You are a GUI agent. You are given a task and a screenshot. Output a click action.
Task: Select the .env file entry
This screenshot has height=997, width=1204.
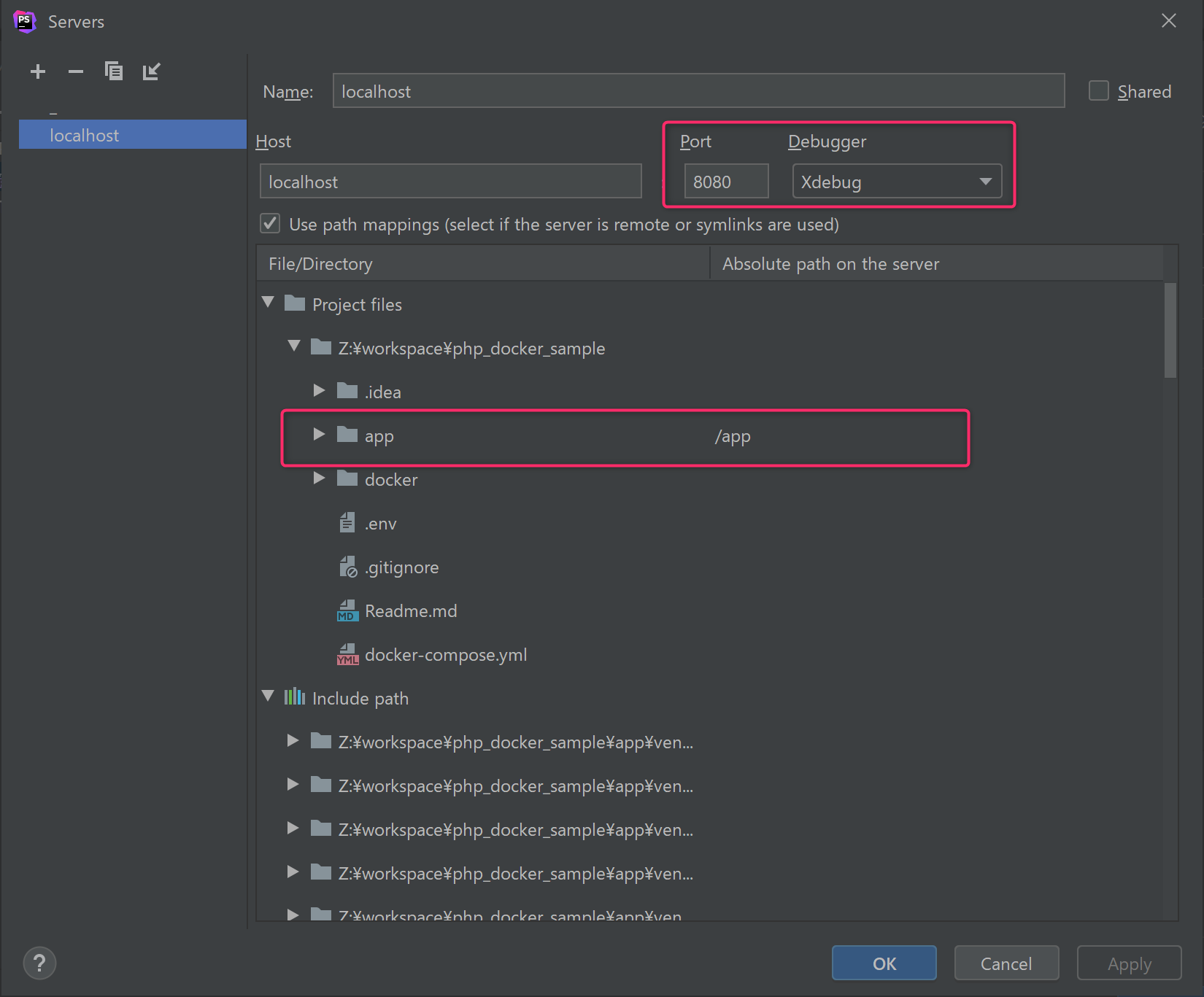click(380, 524)
